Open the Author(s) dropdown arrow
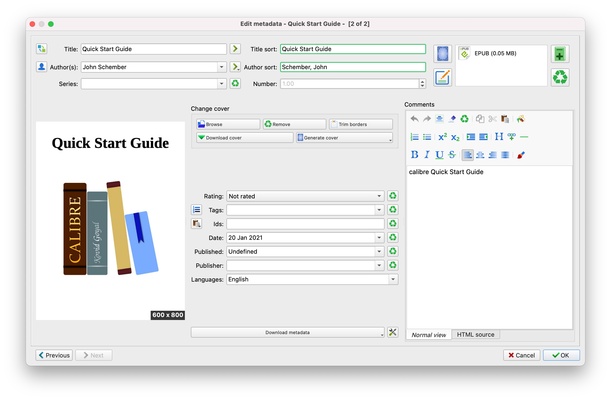The image size is (611, 400). (x=221, y=67)
